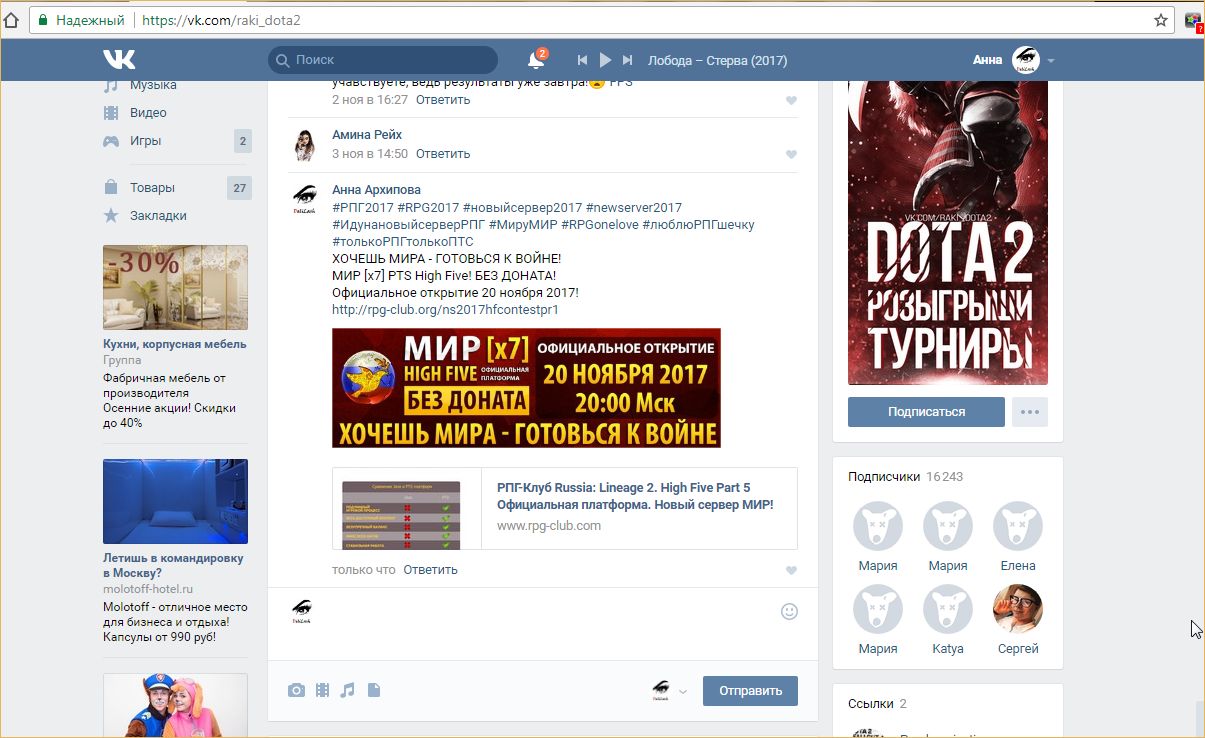Image resolution: width=1205 pixels, height=738 pixels.
Task: Open subscriber Елена avatar
Action: click(1018, 526)
